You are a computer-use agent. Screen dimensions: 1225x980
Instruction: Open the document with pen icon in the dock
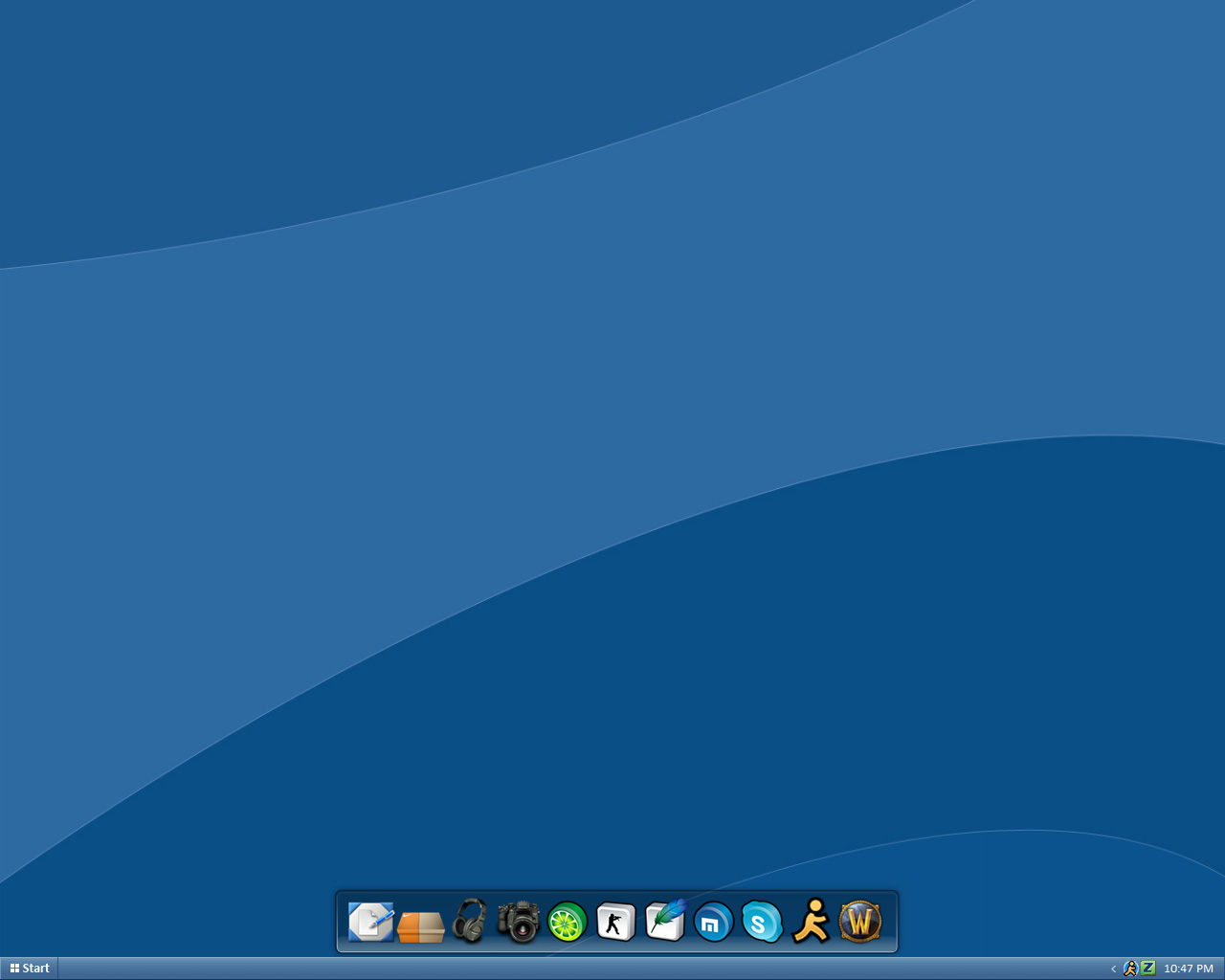[x=371, y=922]
